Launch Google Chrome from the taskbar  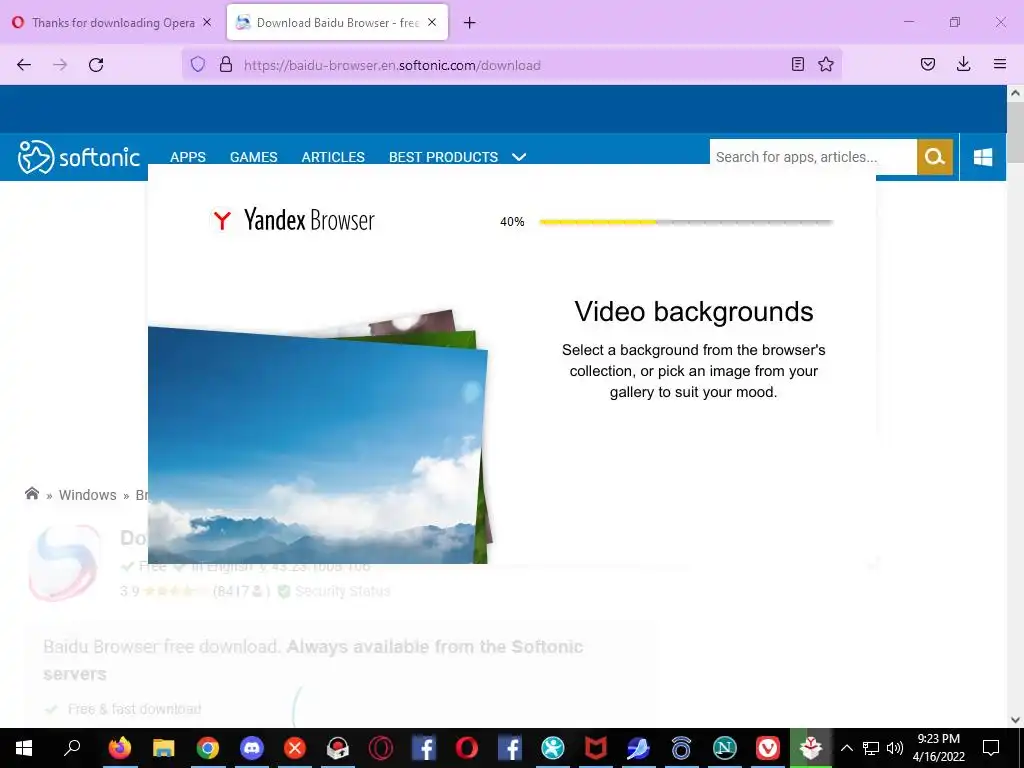208,748
